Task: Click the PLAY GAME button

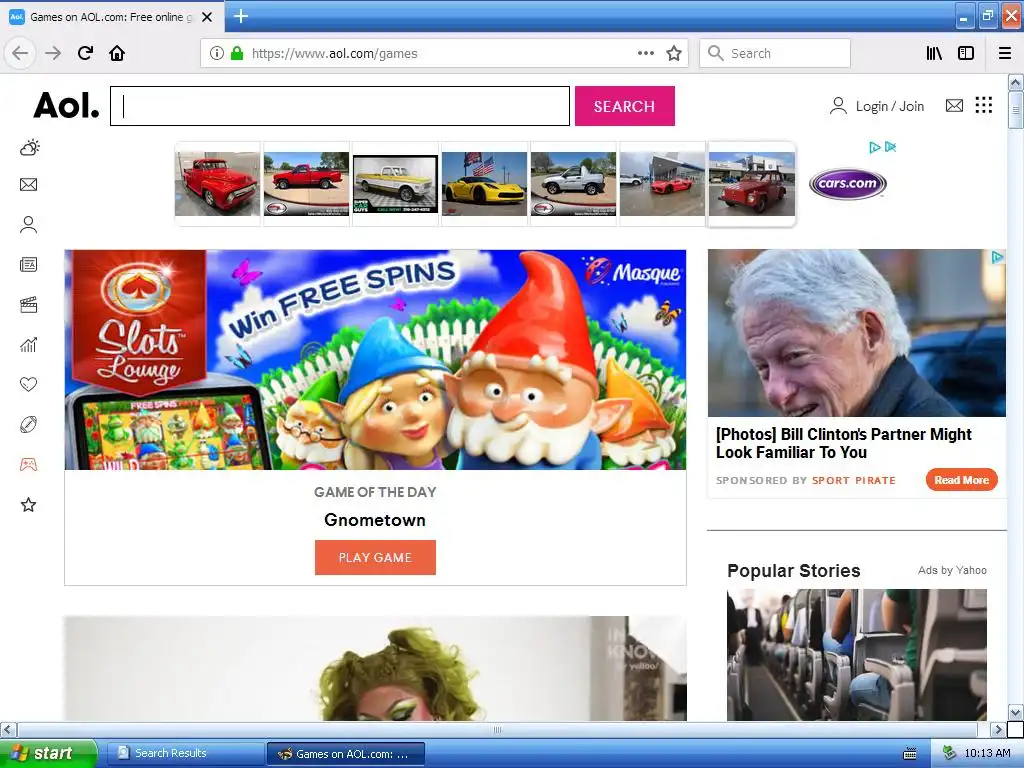Action: click(375, 557)
